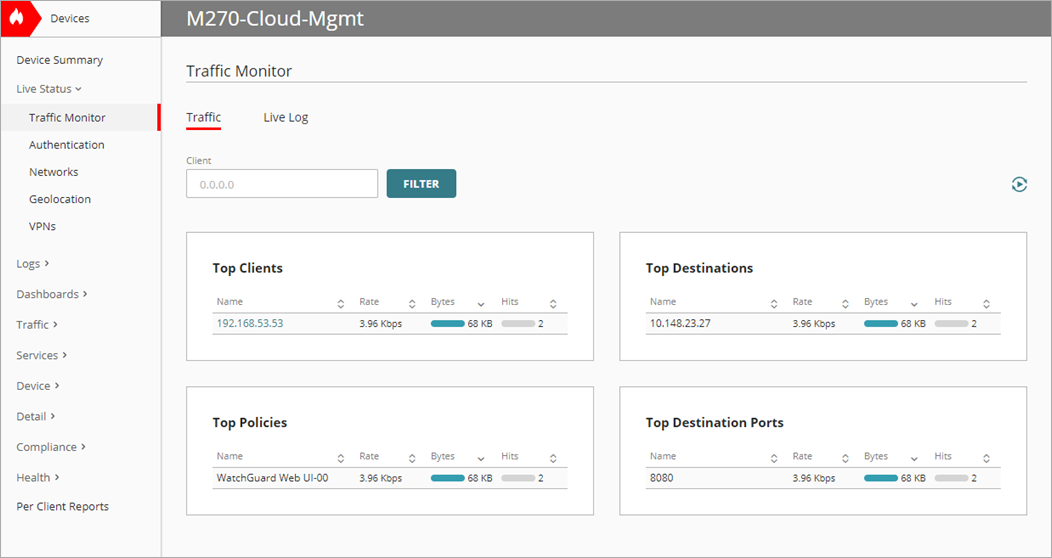Viewport: 1052px width, 558px height.
Task: Open Authentication under Live Status
Action: pyautogui.click(x=66, y=145)
